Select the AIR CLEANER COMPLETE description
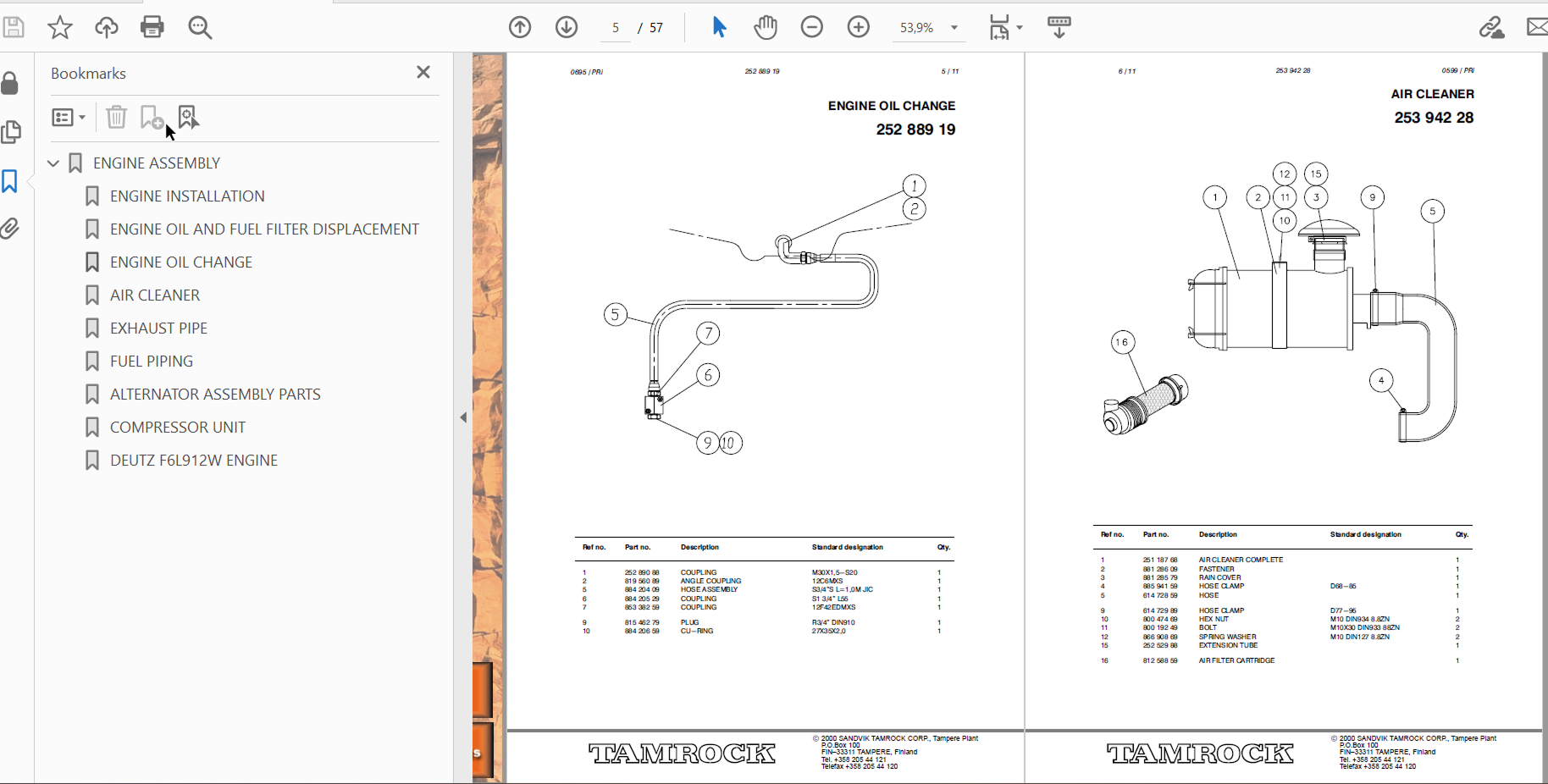Image resolution: width=1548 pixels, height=784 pixels. 1241,560
